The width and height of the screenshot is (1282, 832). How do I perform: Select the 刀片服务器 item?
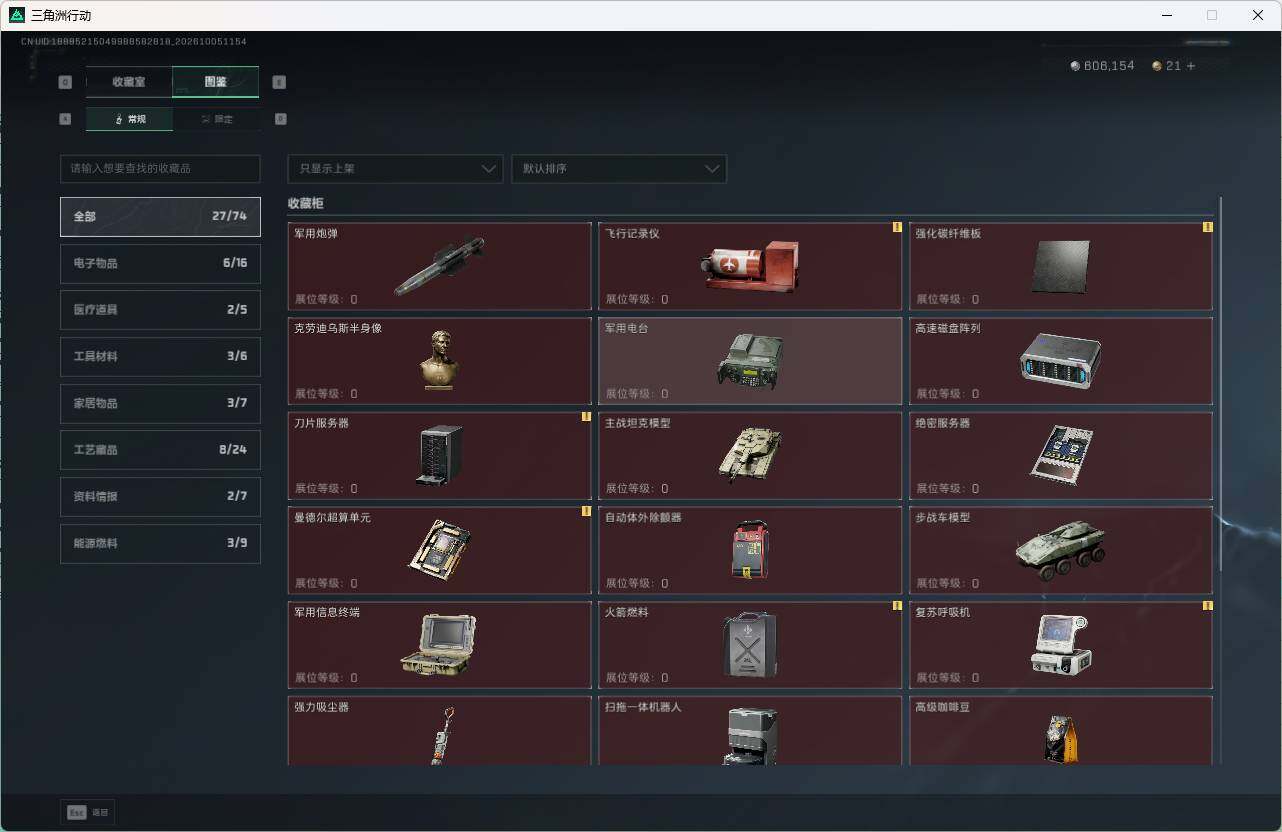point(439,456)
